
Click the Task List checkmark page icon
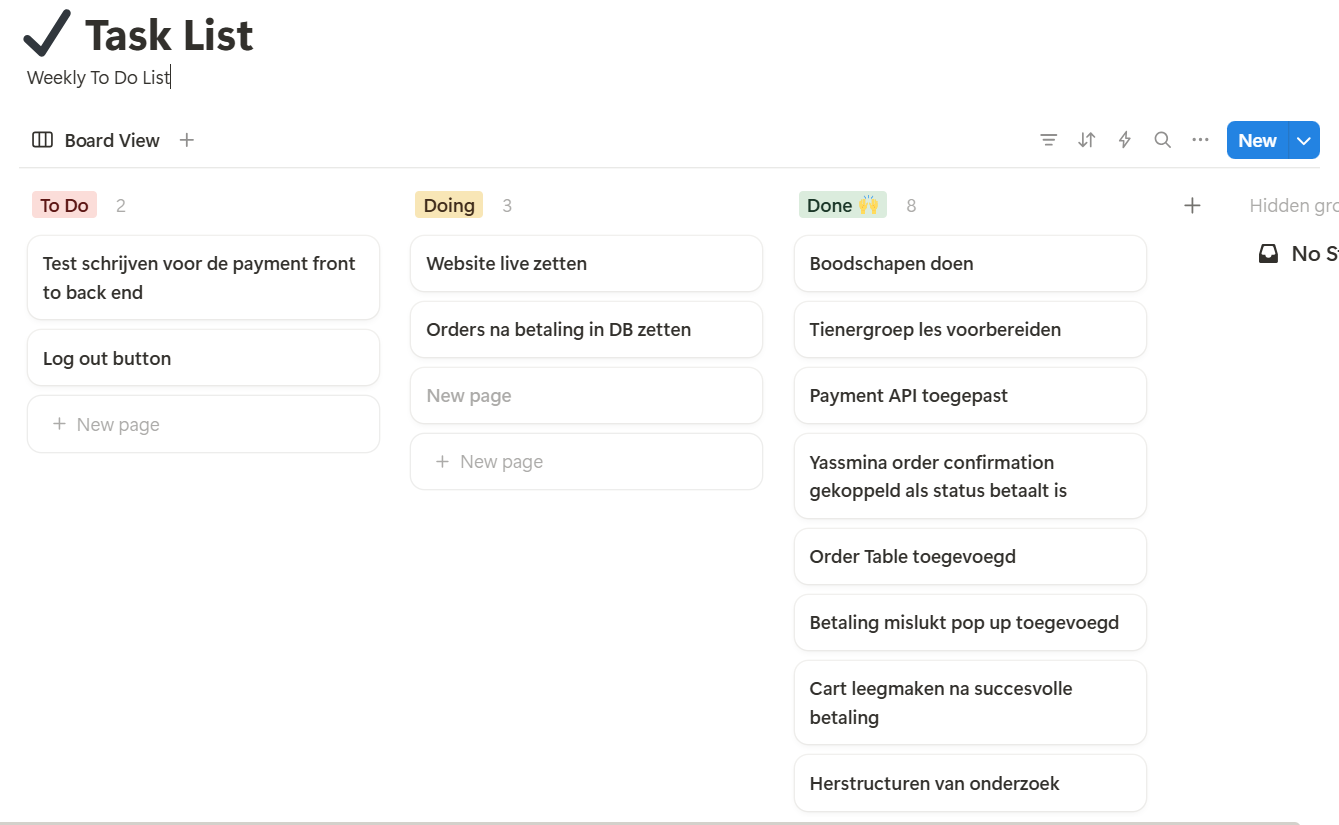click(47, 34)
